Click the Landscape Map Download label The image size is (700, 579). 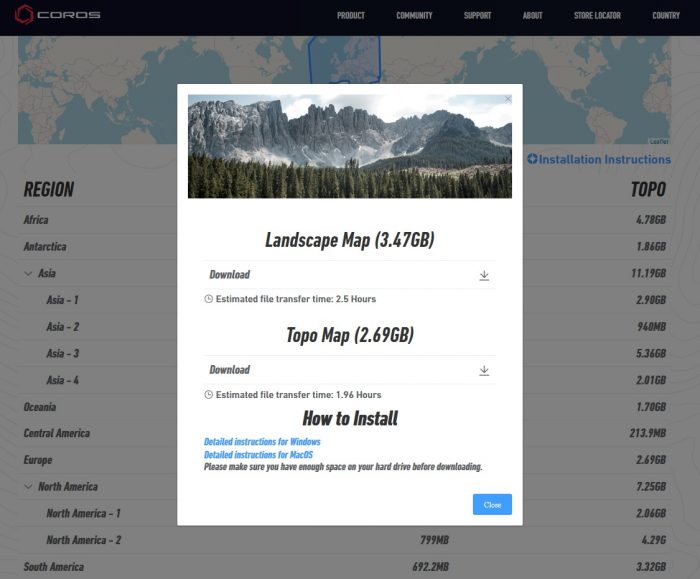(x=229, y=275)
